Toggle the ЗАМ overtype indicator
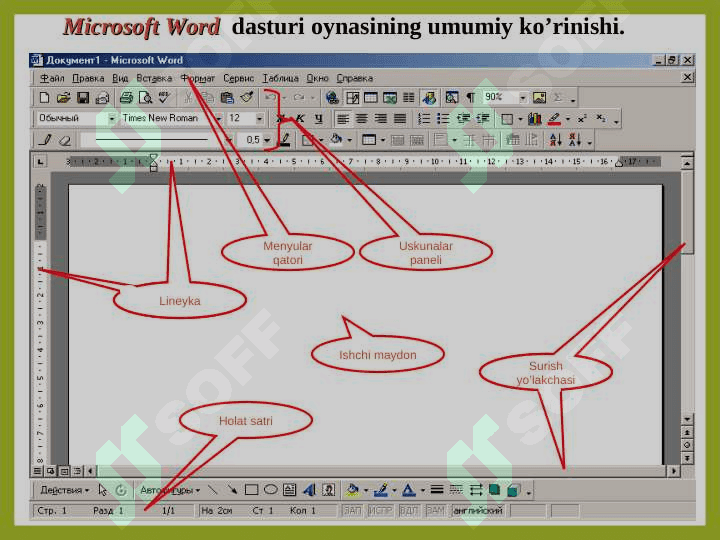The width and height of the screenshot is (720, 540). click(x=436, y=511)
